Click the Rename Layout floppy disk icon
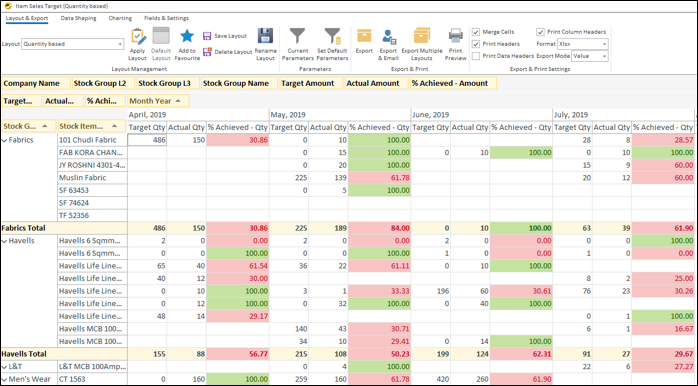 [265, 37]
